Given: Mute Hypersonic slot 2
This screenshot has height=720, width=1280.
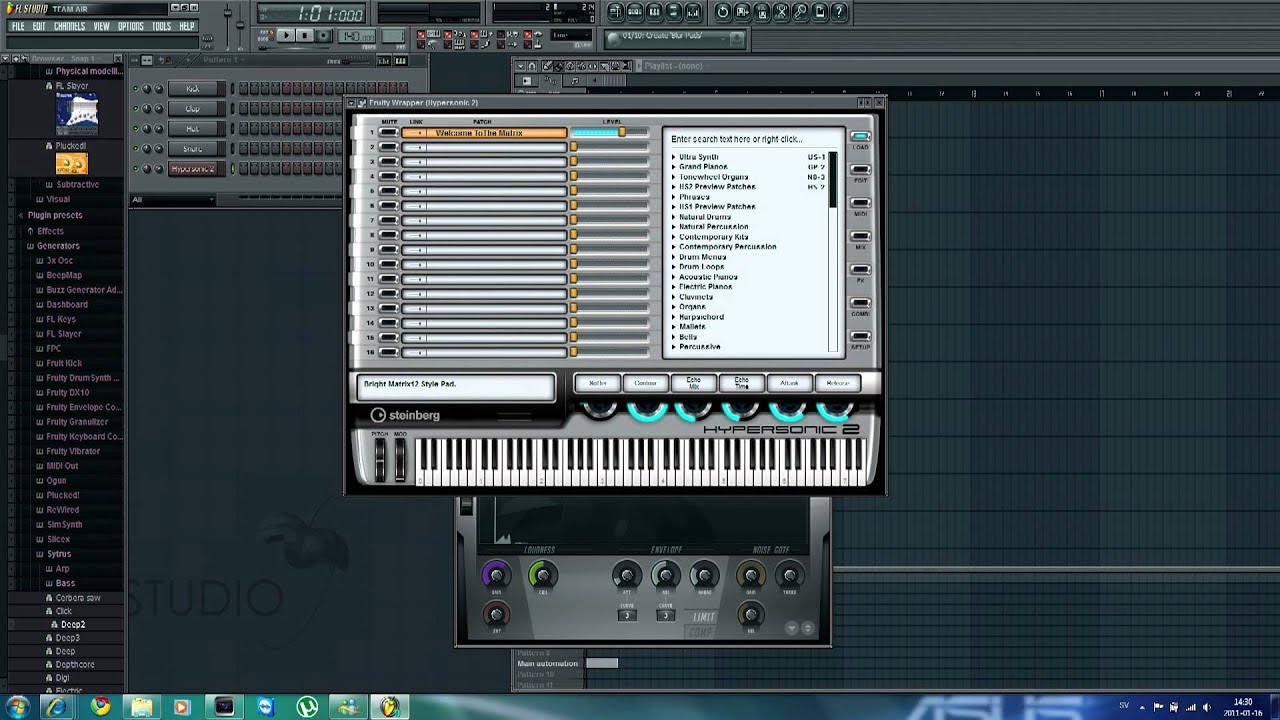Looking at the screenshot, I should (387, 147).
